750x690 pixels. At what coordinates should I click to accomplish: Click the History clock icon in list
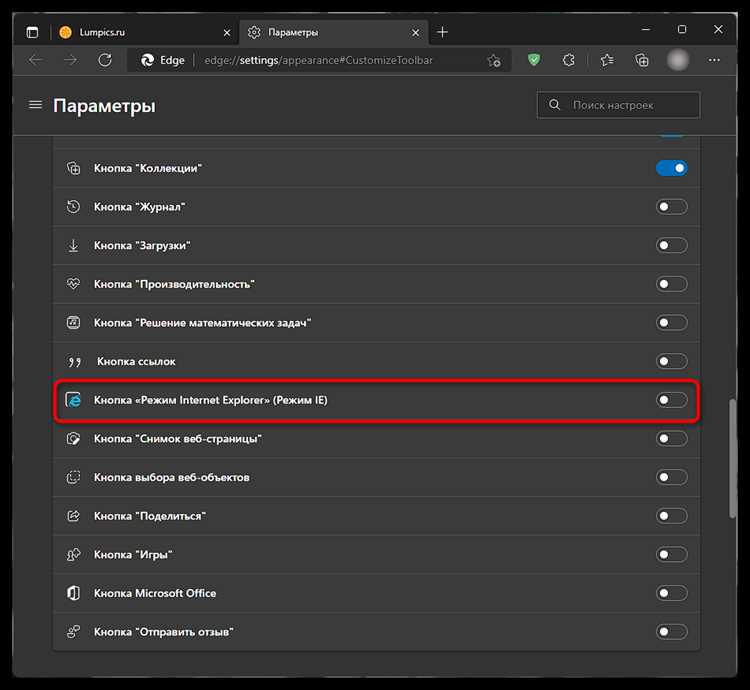73,207
